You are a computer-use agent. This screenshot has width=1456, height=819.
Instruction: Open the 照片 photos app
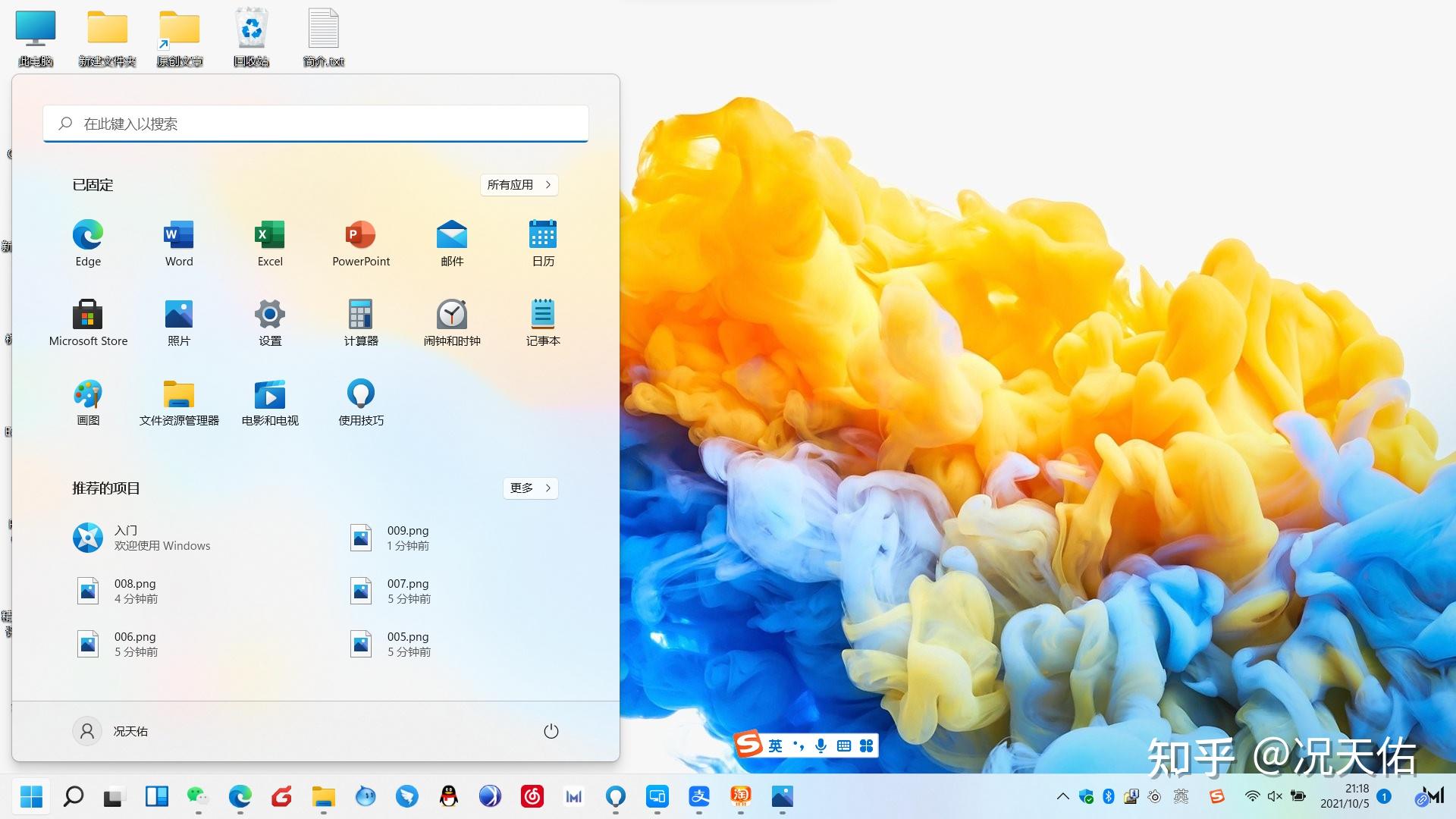coord(179,323)
